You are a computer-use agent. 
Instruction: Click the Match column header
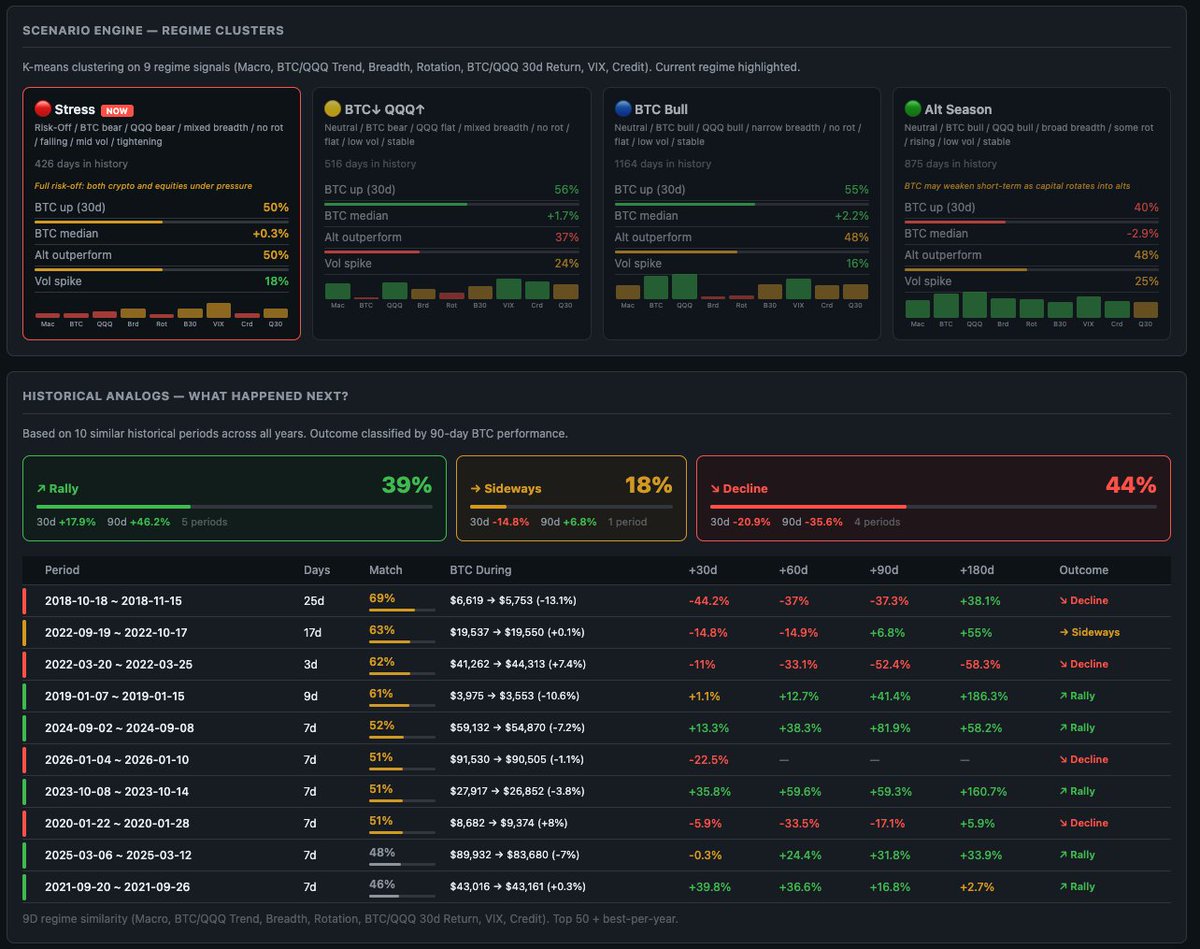click(x=385, y=570)
